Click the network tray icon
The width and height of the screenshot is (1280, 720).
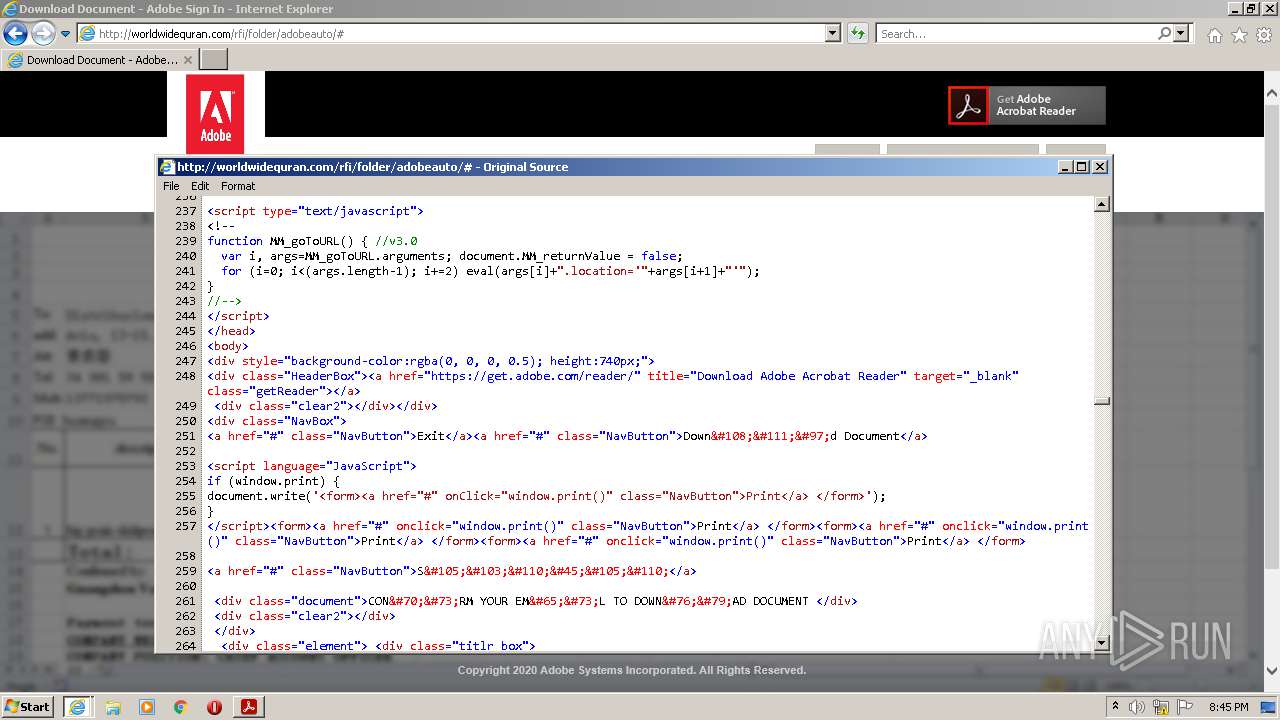point(1160,707)
